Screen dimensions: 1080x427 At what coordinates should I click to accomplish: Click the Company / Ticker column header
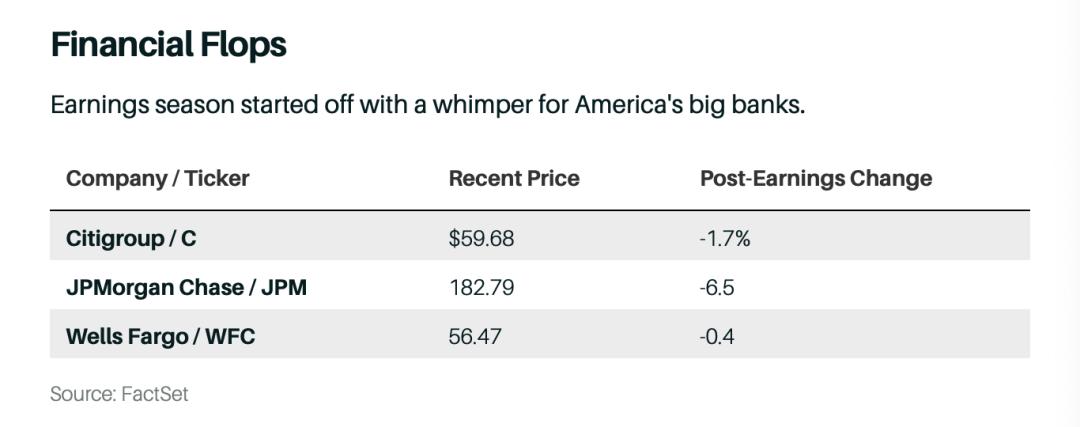(158, 178)
